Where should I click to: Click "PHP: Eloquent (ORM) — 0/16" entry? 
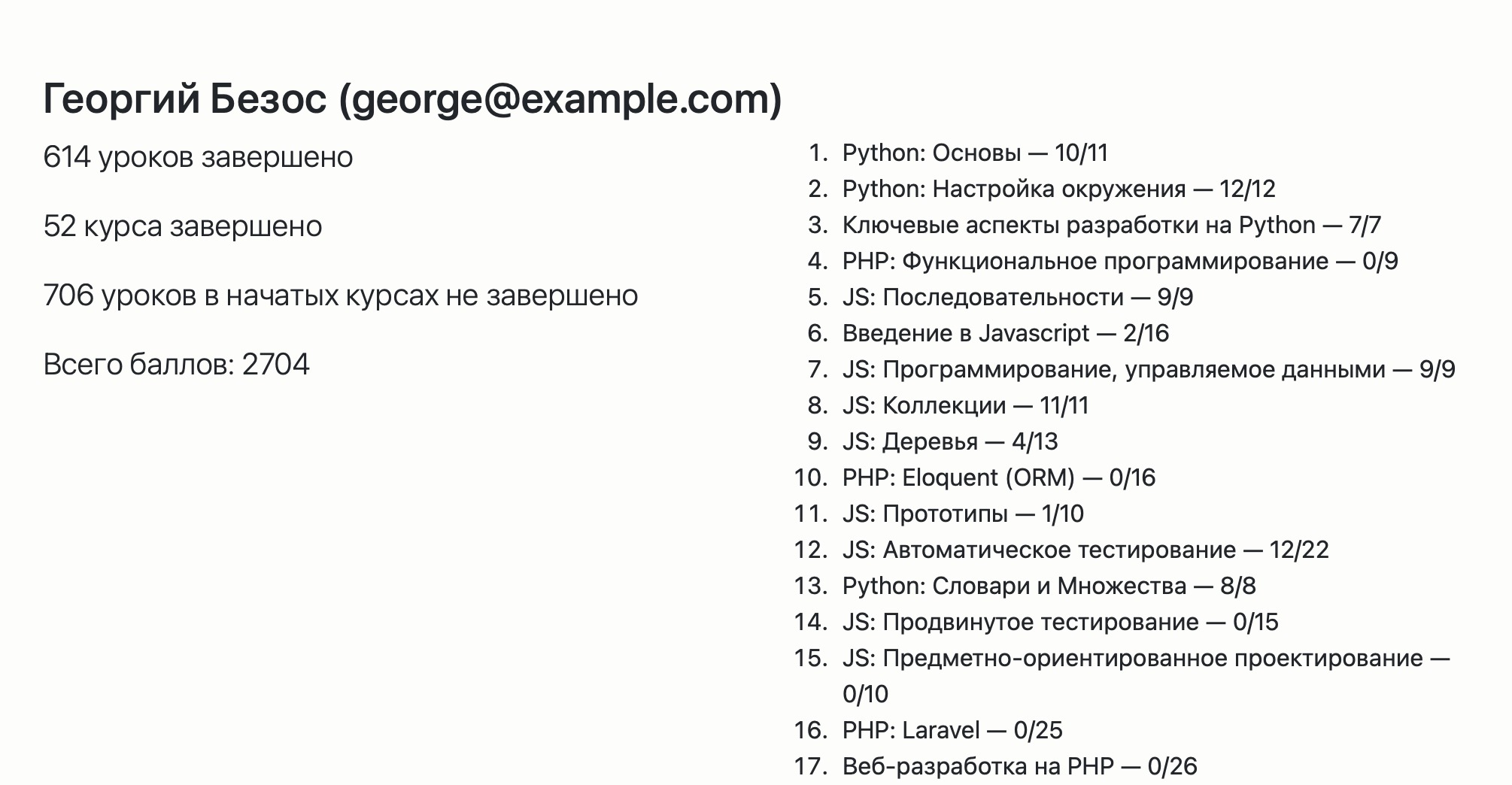point(998,477)
